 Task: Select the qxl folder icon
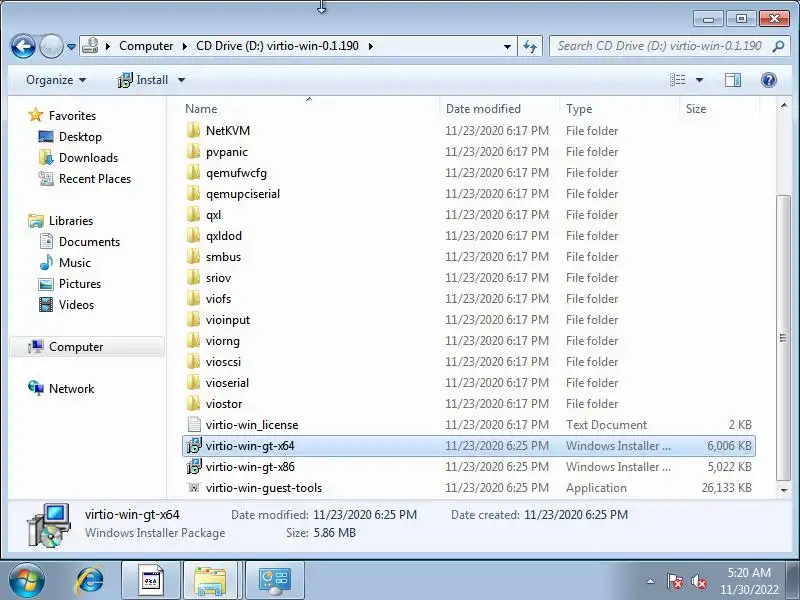click(193, 214)
